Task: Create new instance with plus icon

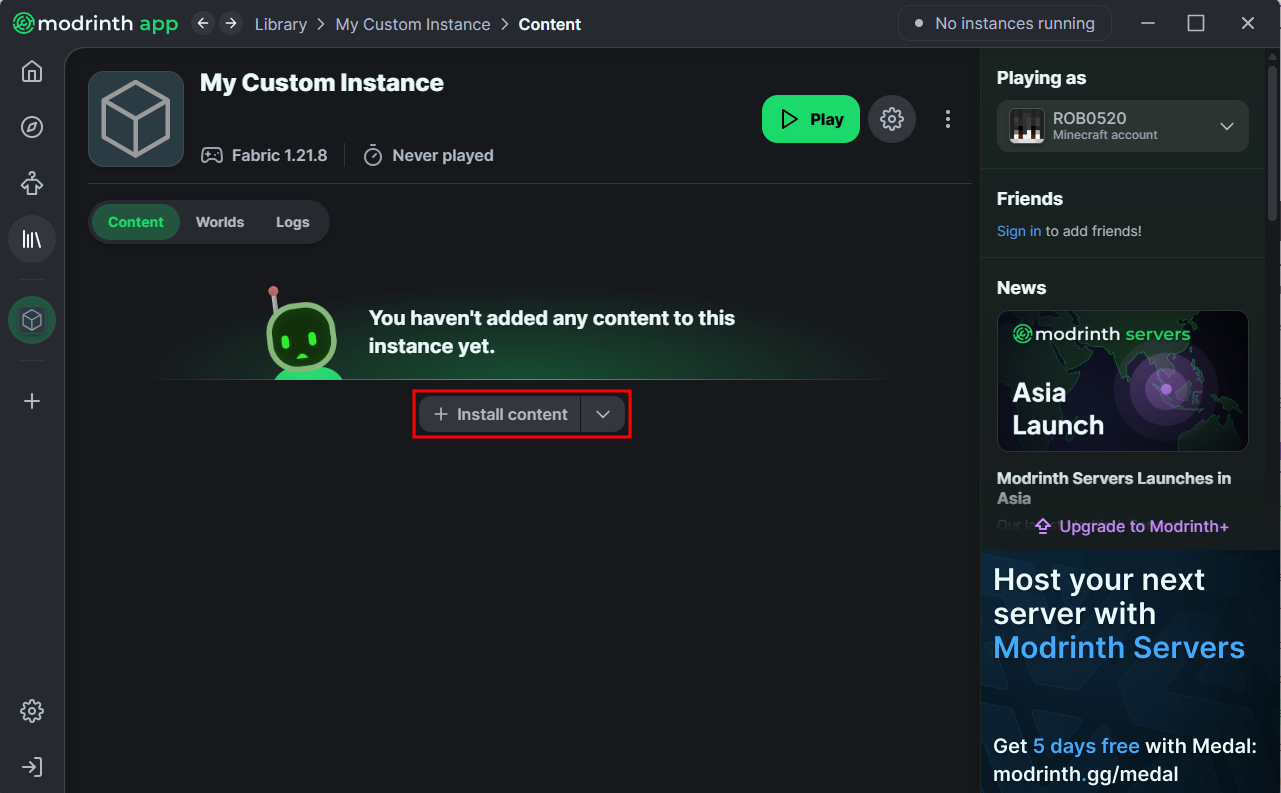Action: click(x=32, y=401)
